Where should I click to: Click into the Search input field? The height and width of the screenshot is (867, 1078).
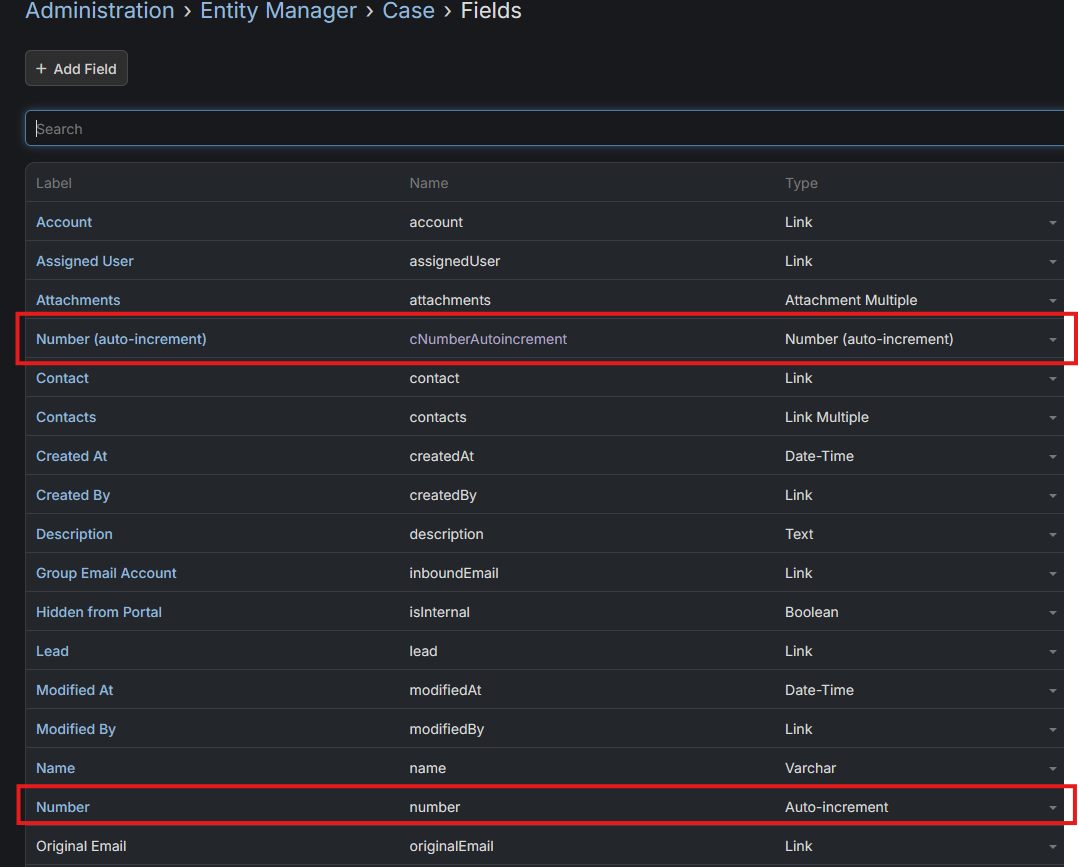click(540, 129)
